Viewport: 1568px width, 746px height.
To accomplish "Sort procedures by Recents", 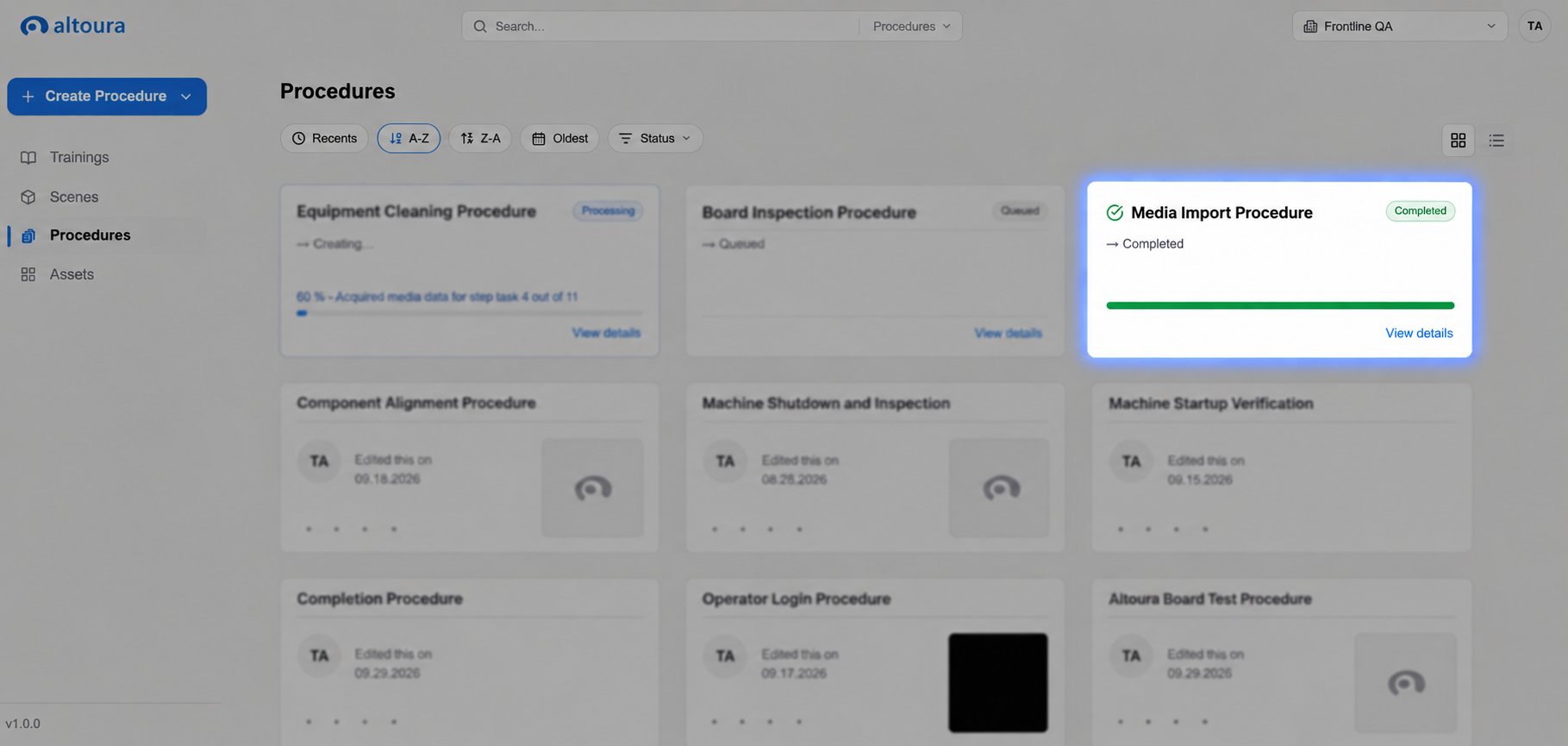I will tap(324, 138).
